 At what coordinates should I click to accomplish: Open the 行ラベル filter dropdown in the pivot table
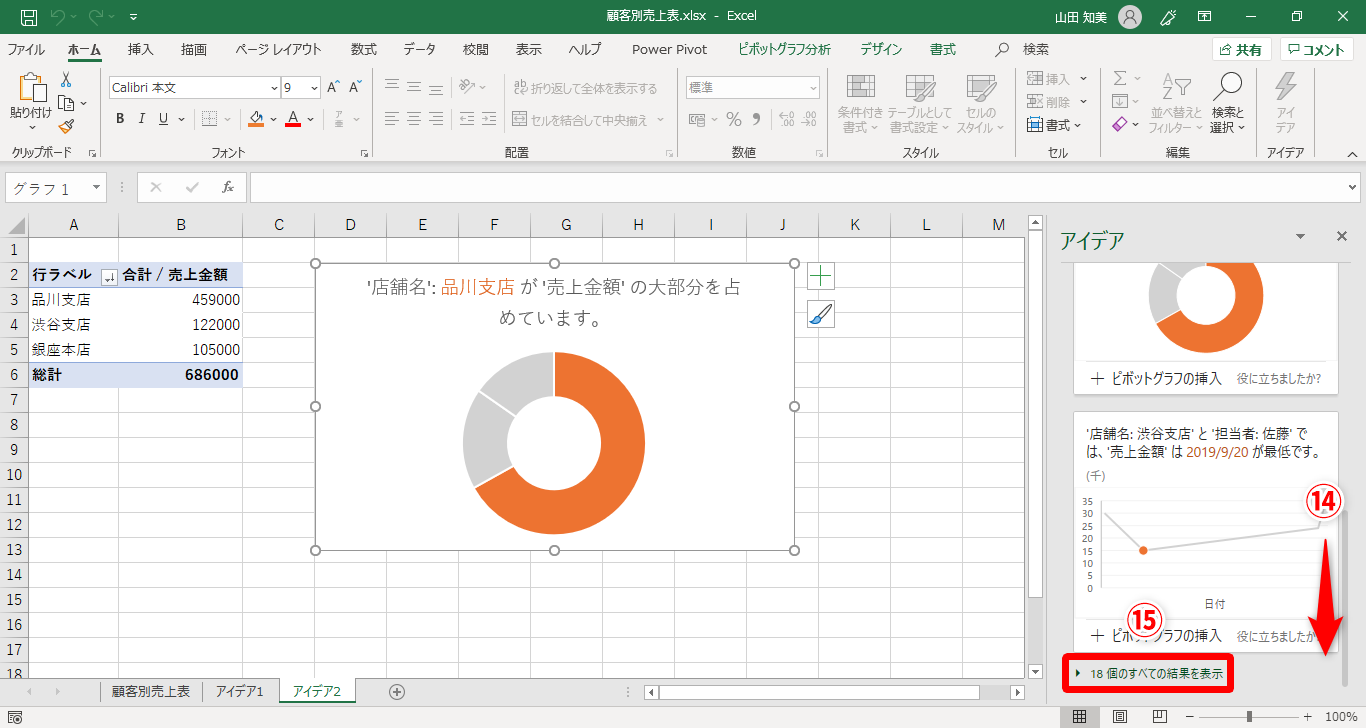click(x=110, y=276)
